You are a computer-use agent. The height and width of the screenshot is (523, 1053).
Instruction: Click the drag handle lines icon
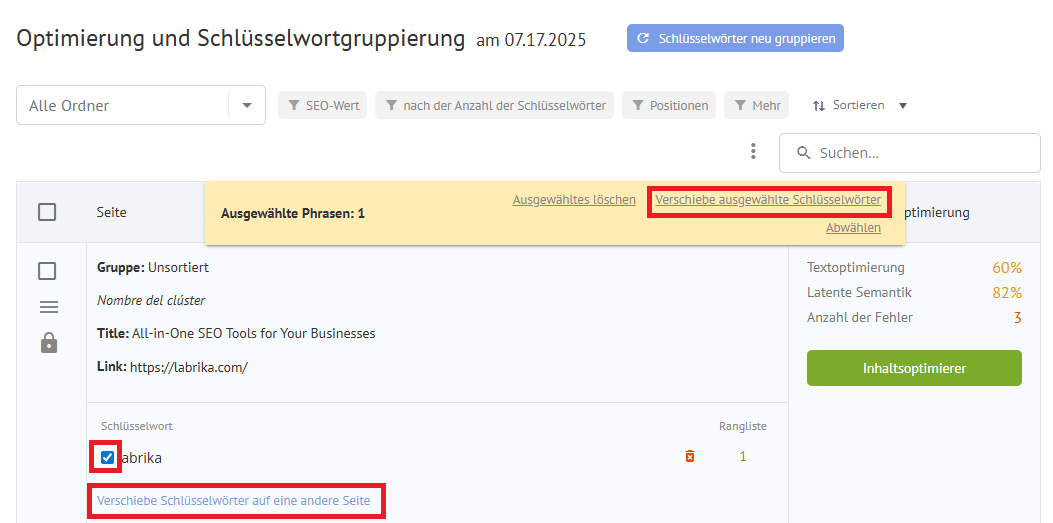pos(48,307)
